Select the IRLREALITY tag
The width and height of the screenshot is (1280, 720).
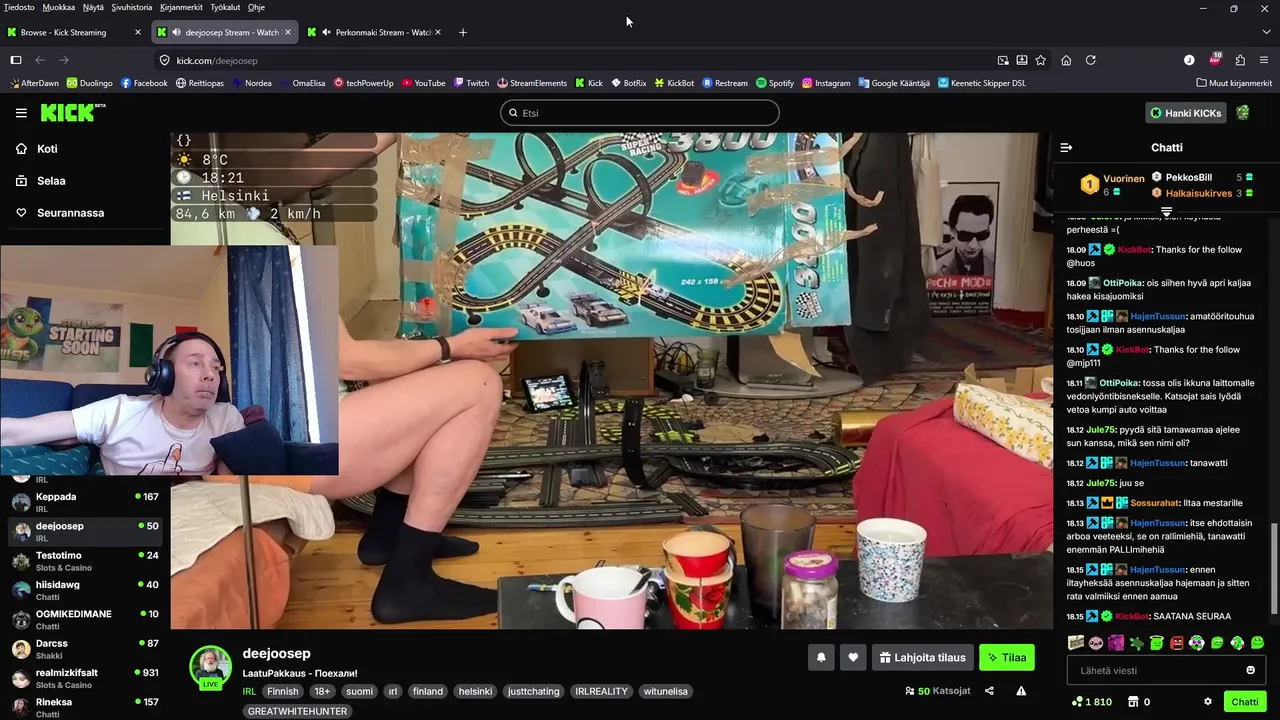(601, 691)
